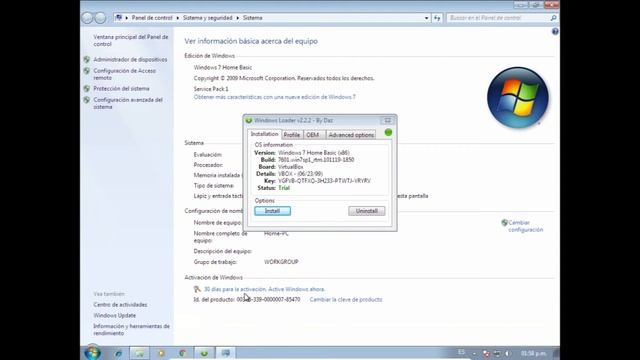Open Información y herramientas de rendimiento link

coord(131,330)
